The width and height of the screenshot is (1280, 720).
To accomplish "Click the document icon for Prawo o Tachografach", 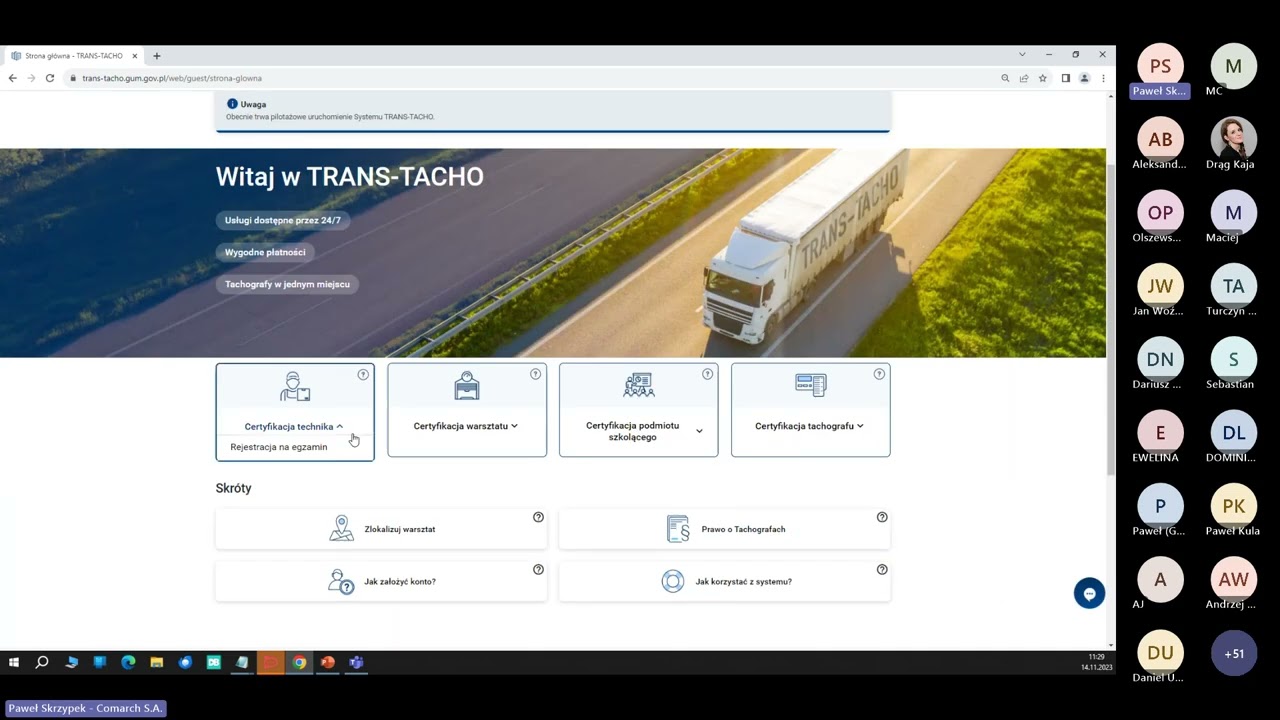I will (x=678, y=529).
